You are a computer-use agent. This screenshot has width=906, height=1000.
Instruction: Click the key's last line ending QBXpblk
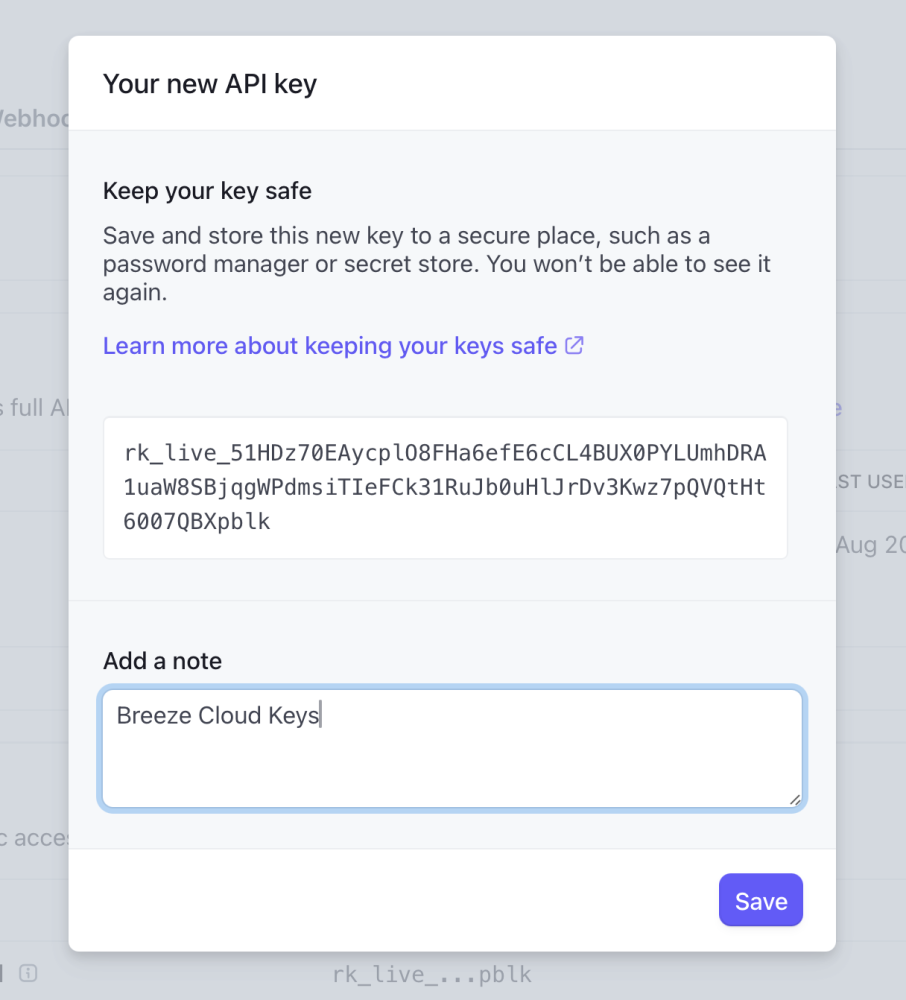tap(197, 522)
